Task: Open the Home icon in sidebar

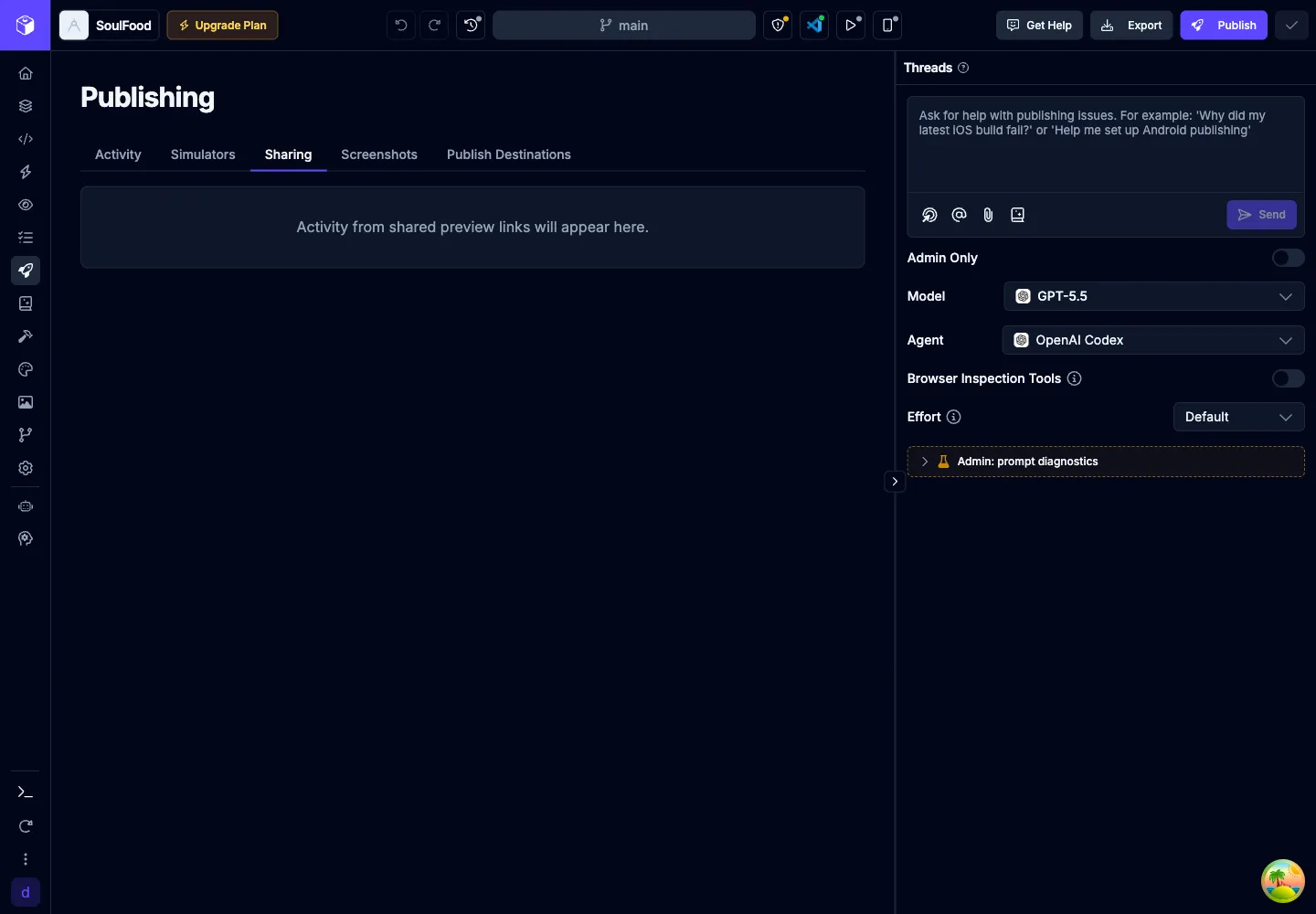Action: pyautogui.click(x=26, y=73)
